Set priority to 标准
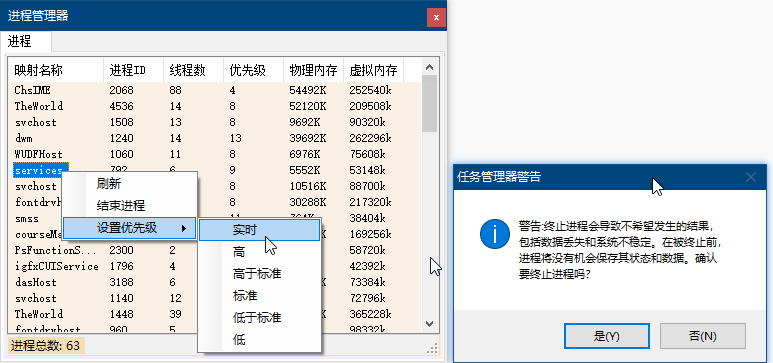The image size is (773, 363). coord(259,295)
